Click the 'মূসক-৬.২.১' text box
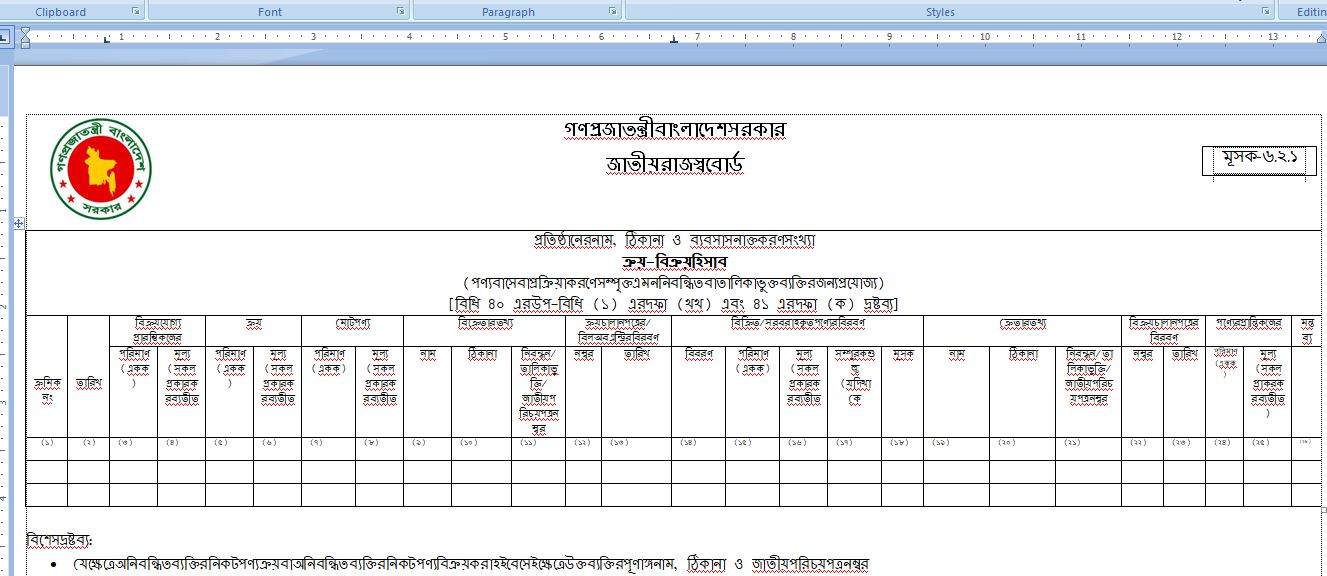Screen dimensions: 1327x576 point(1259,160)
